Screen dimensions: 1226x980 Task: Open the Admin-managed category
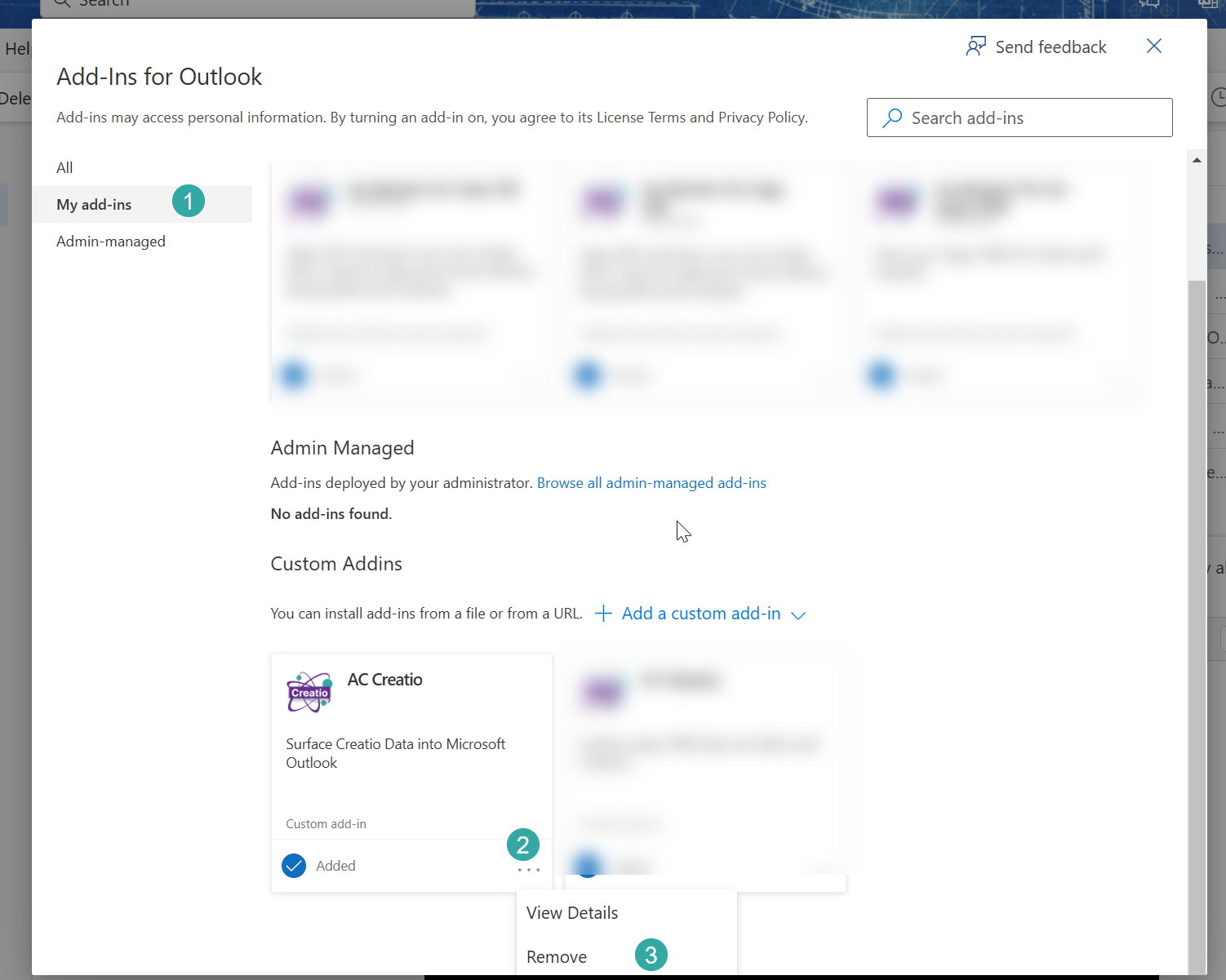(111, 242)
